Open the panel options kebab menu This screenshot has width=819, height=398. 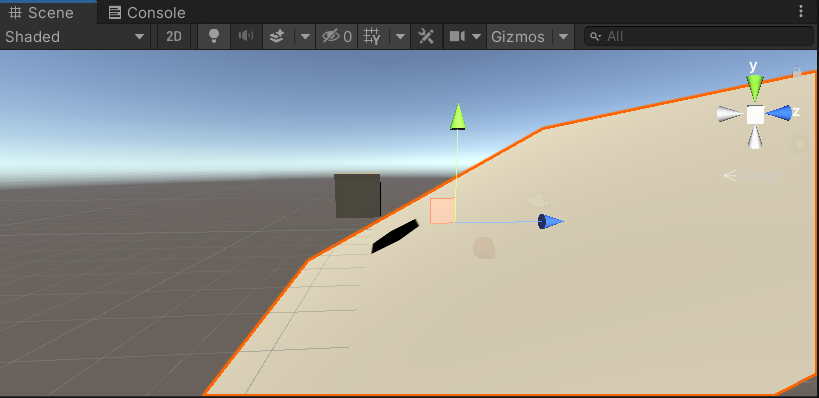(801, 11)
